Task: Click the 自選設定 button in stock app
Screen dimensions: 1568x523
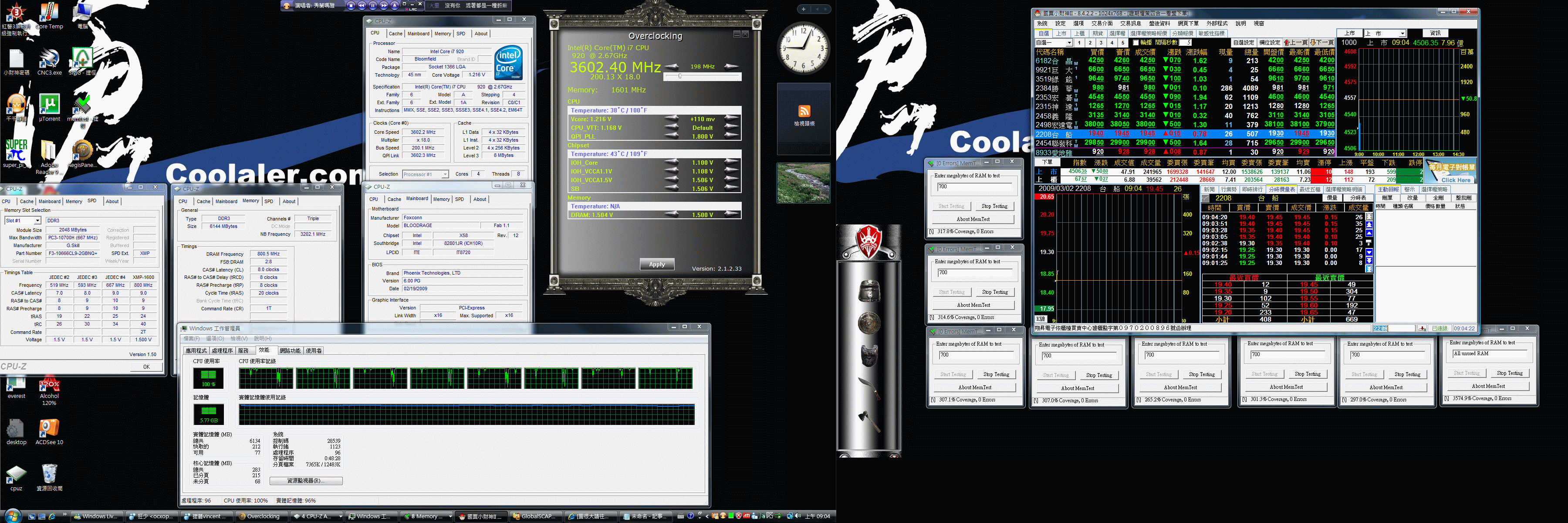Action: (x=1243, y=43)
